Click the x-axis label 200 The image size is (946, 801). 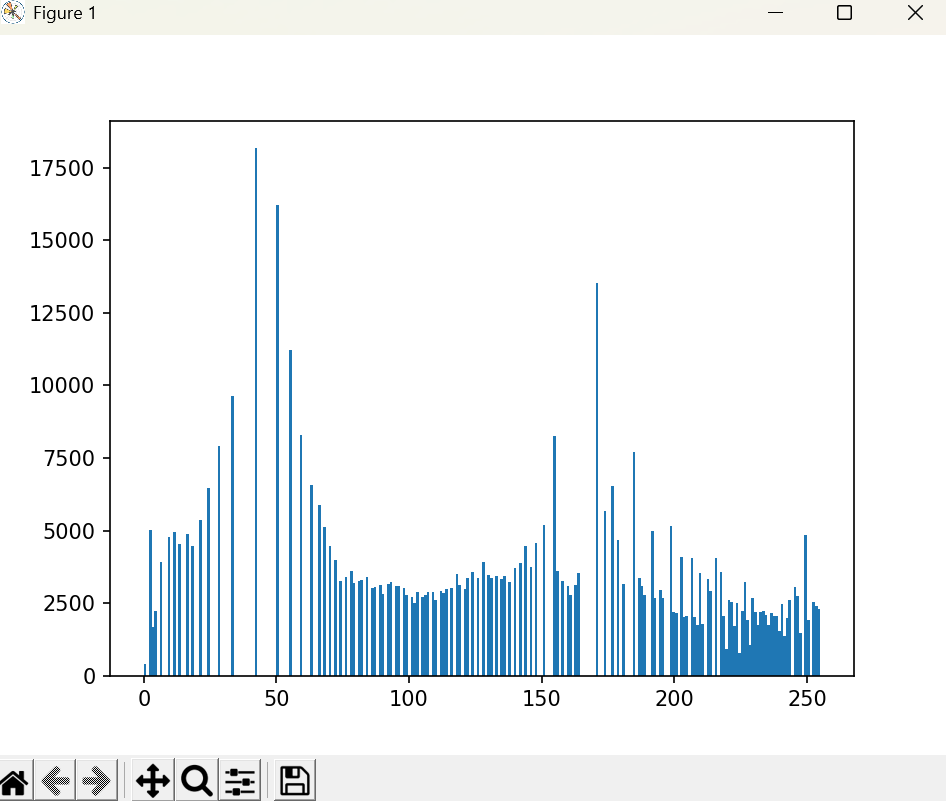pyautogui.click(x=674, y=698)
